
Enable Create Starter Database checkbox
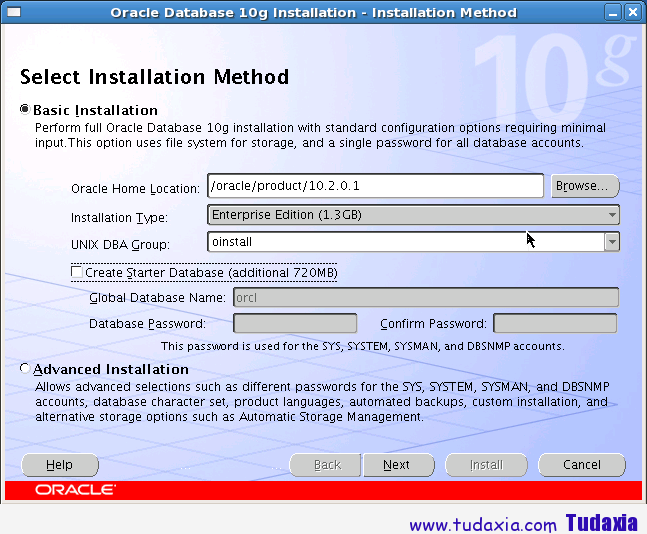tap(76, 272)
